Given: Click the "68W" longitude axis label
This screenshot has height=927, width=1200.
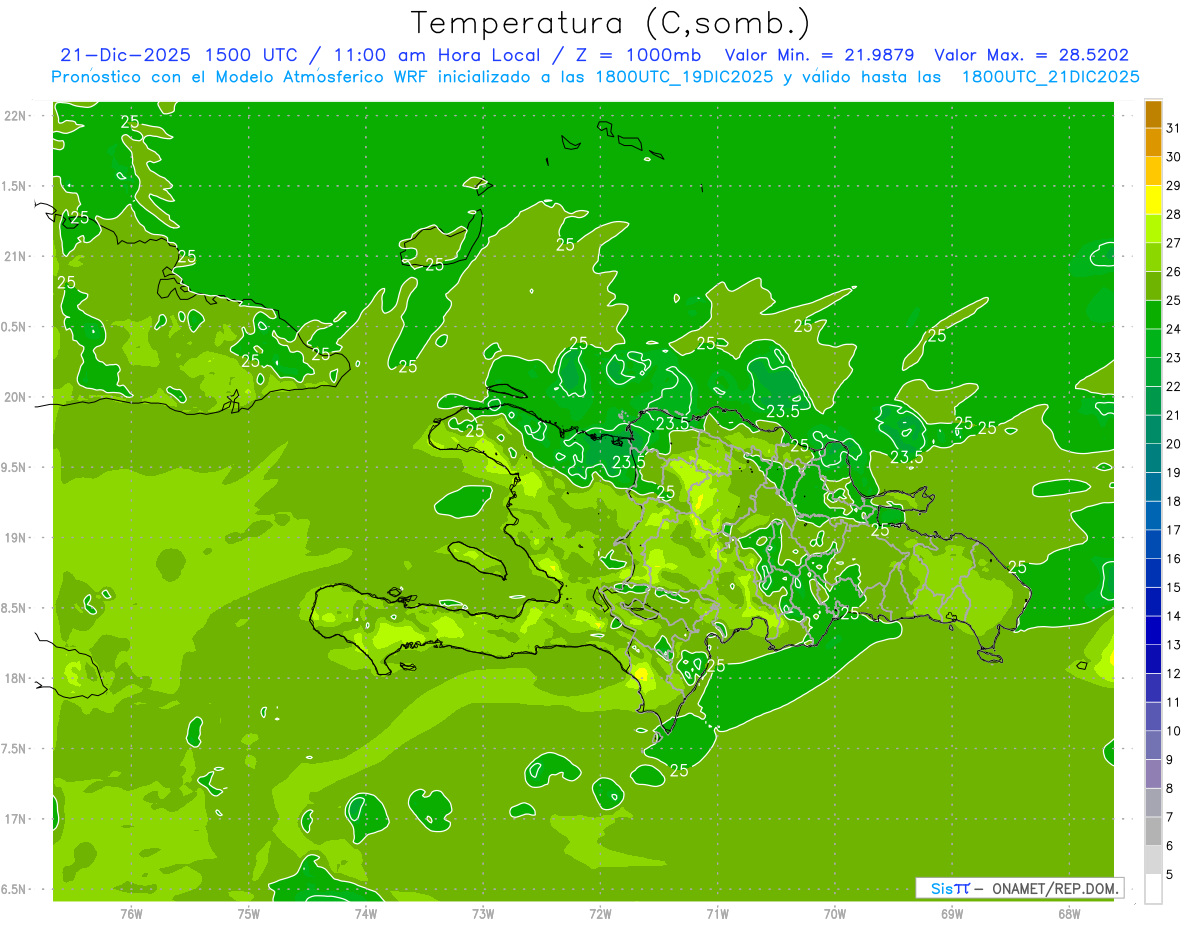Looking at the screenshot, I should pyautogui.click(x=1069, y=914).
